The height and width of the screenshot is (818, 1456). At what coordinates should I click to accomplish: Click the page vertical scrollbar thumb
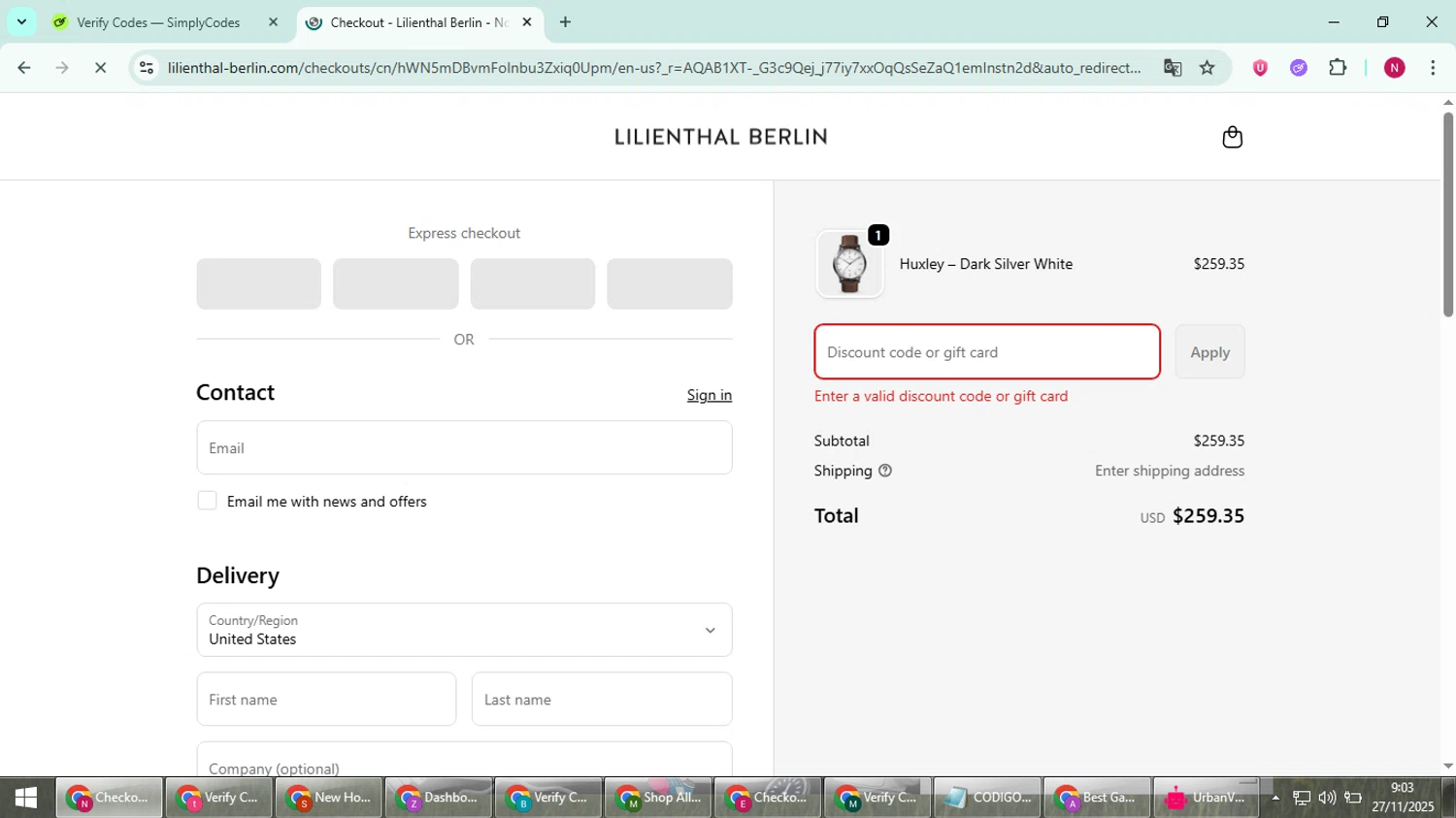(x=1447, y=213)
